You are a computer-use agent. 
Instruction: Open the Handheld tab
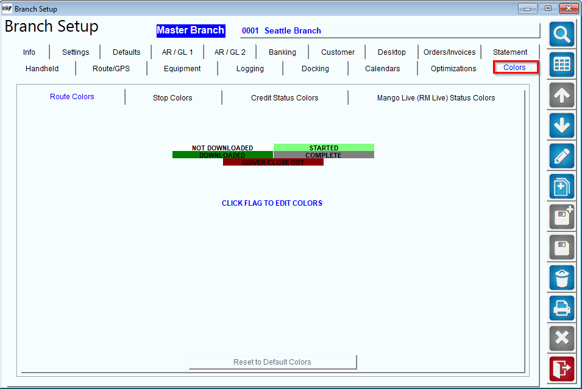(x=42, y=69)
